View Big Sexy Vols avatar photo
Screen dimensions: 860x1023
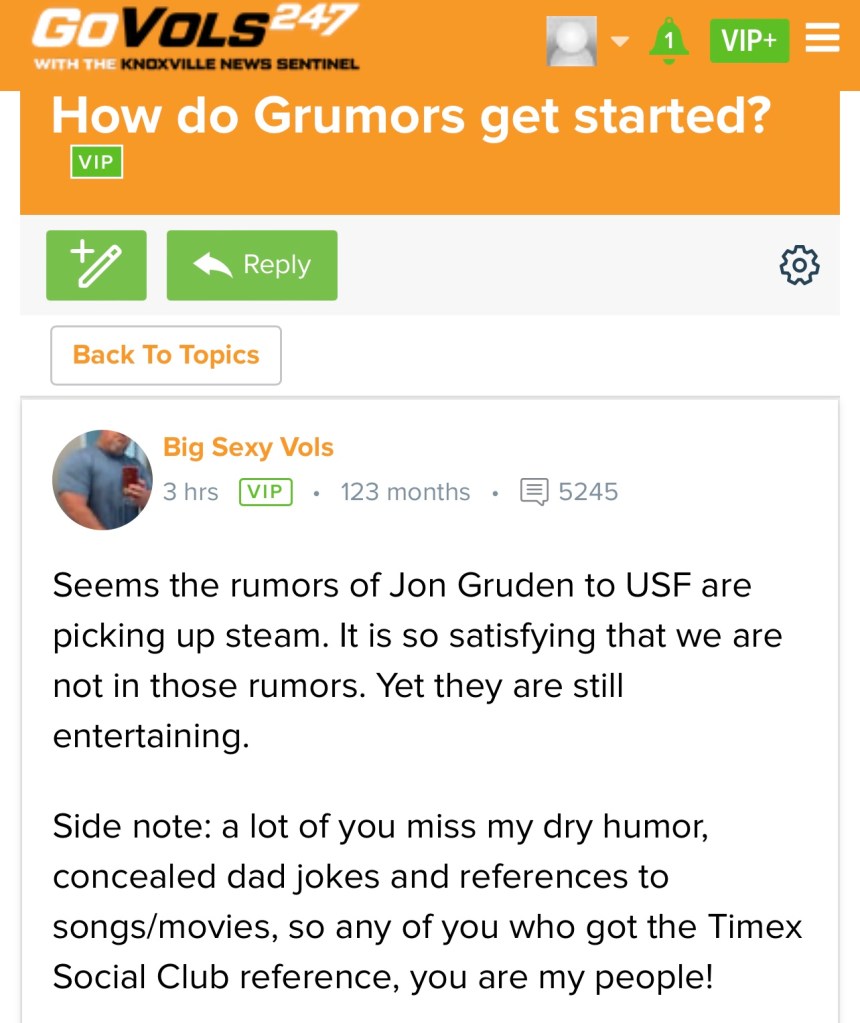pos(102,480)
